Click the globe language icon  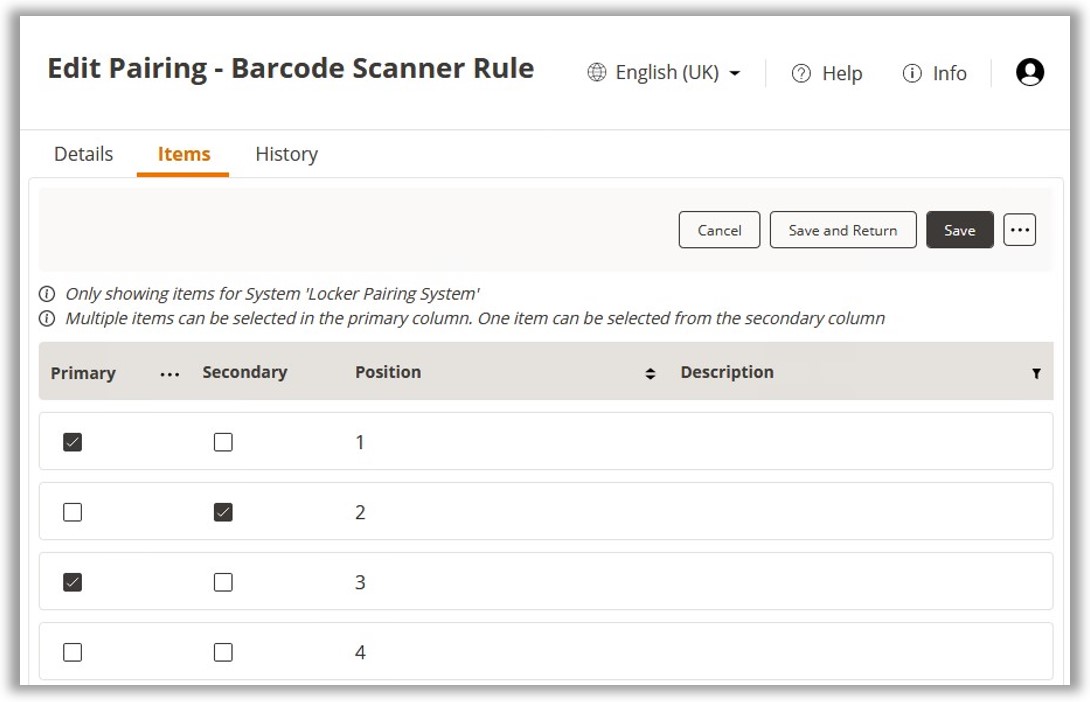click(597, 73)
